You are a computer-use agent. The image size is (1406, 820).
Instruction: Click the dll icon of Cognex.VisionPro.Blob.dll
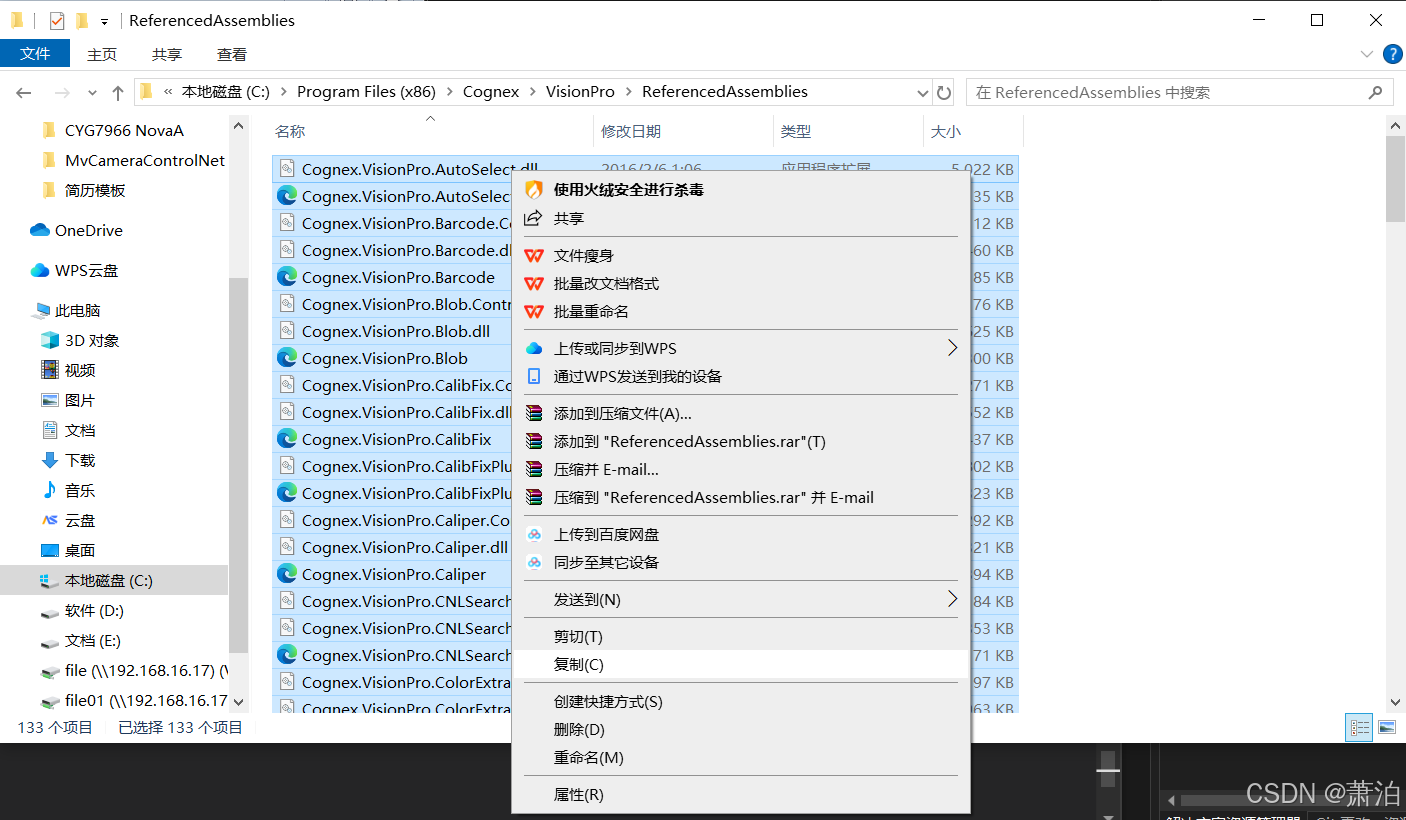pos(287,331)
